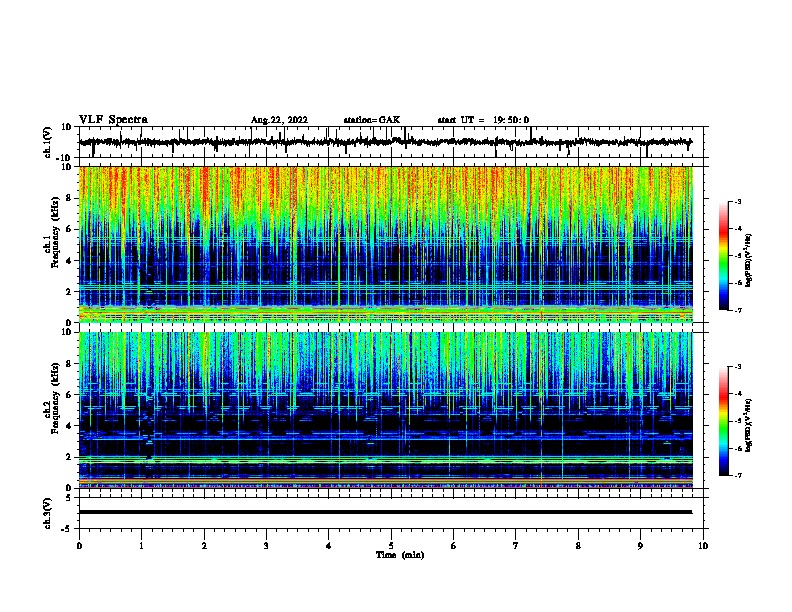This screenshot has width=792, height=612.
Task: Click the "ch.3(V)" axis label
Action: tap(48, 514)
